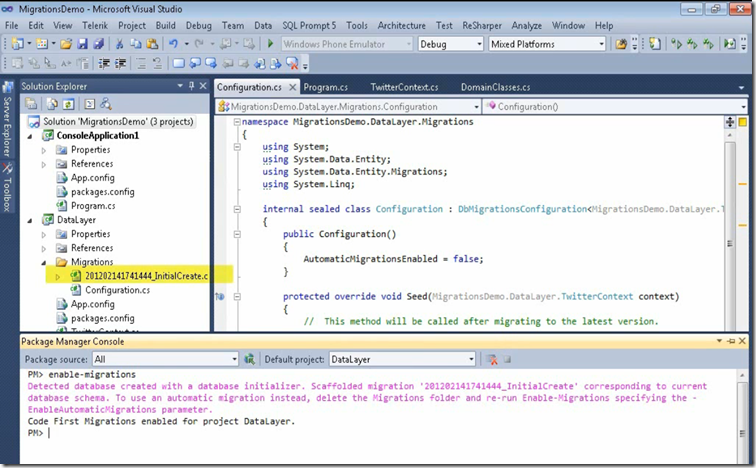Refresh the Solution Explorer tree
The height and width of the screenshot is (468, 756).
pos(68,104)
